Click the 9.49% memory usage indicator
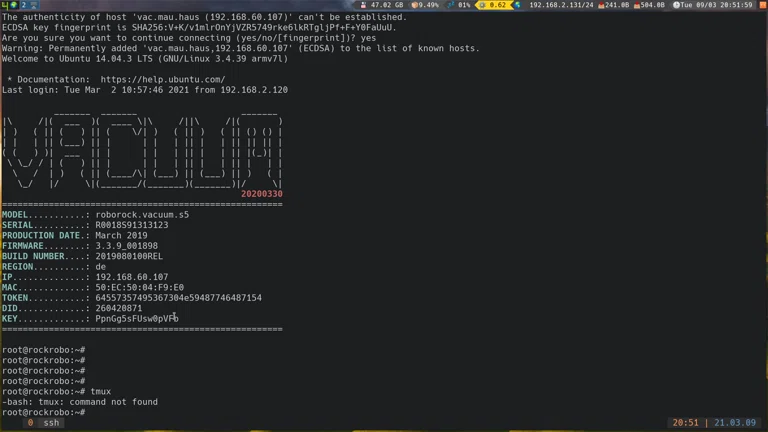 coord(426,5)
